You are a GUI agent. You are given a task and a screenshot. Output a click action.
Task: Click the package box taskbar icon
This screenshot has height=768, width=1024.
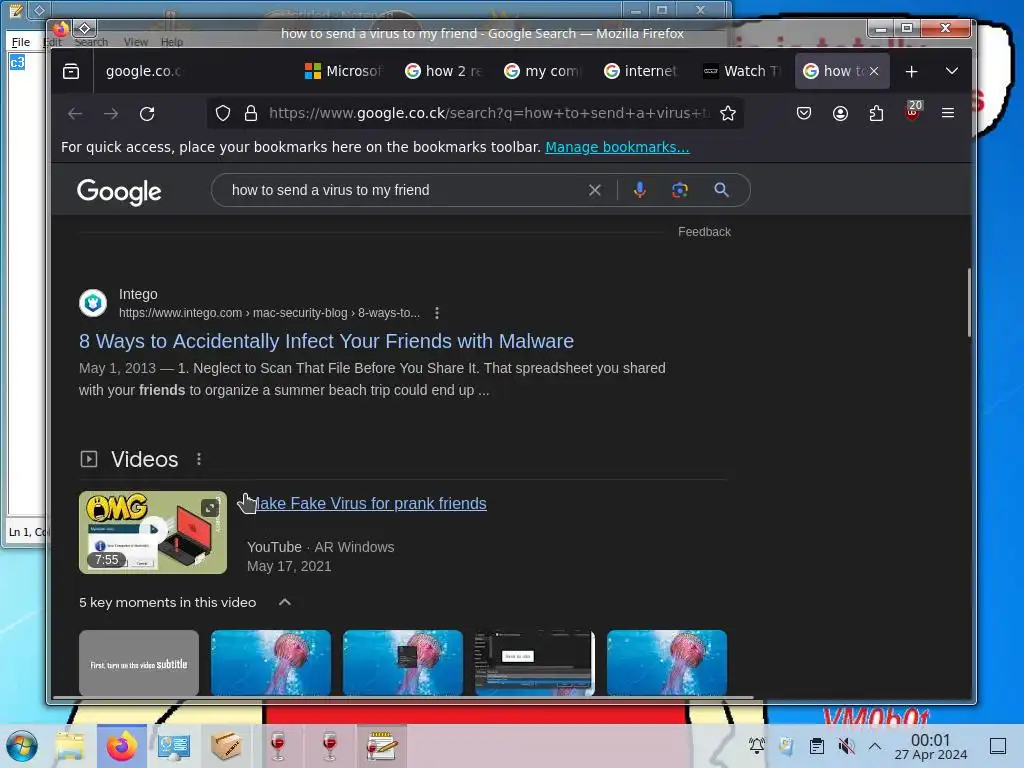226,746
